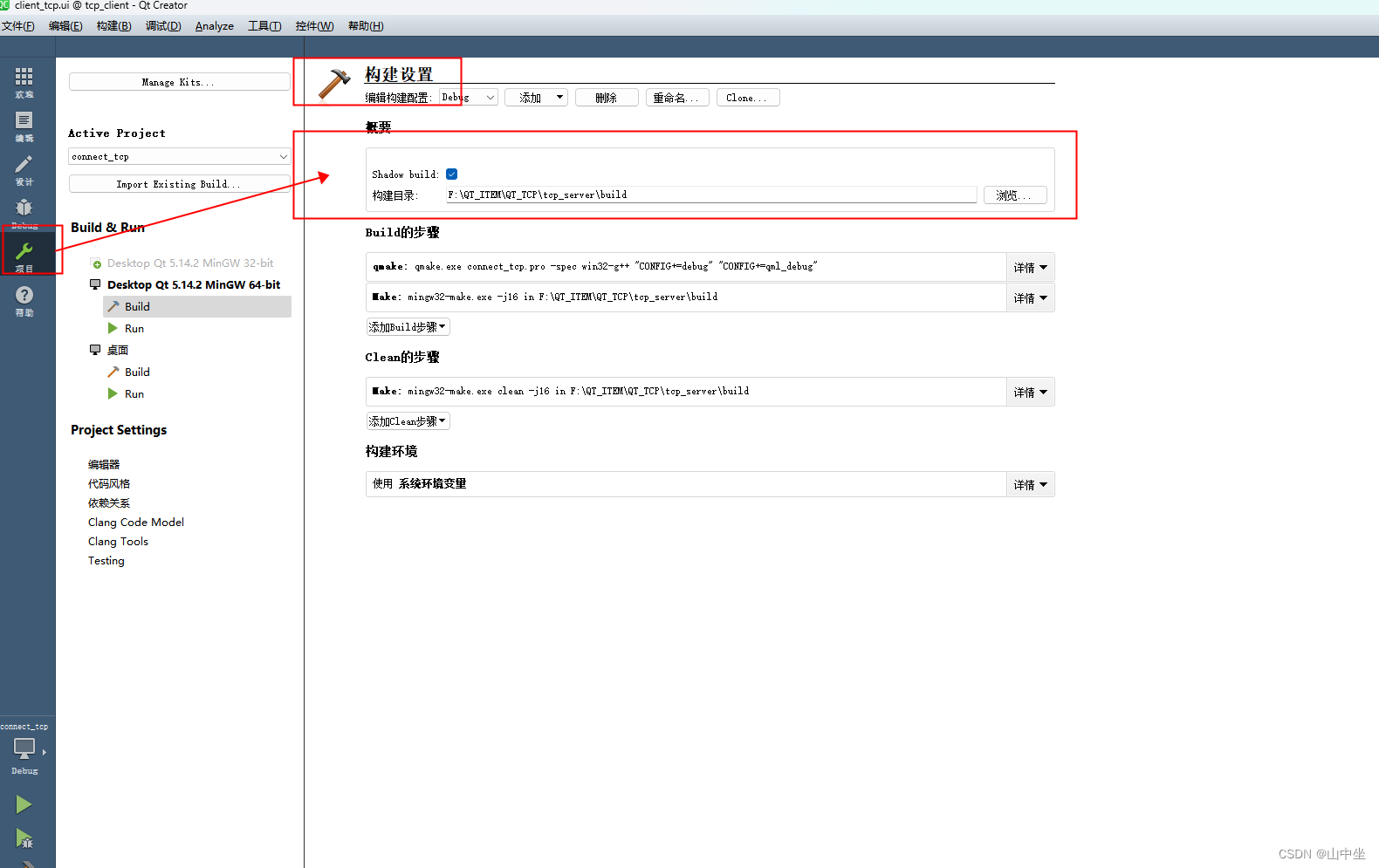
Task: Open the 添加 configuration dropdown
Action: coord(536,98)
